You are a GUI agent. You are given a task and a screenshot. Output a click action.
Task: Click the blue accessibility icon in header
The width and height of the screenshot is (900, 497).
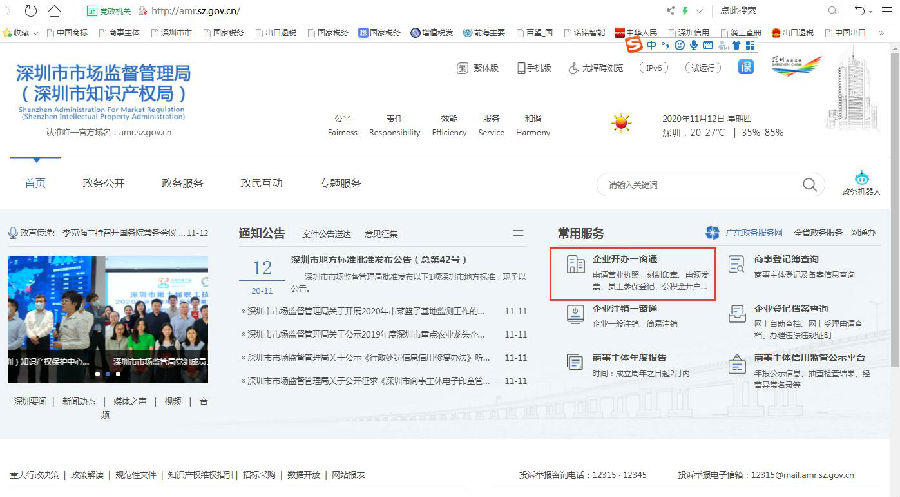pyautogui.click(x=746, y=67)
